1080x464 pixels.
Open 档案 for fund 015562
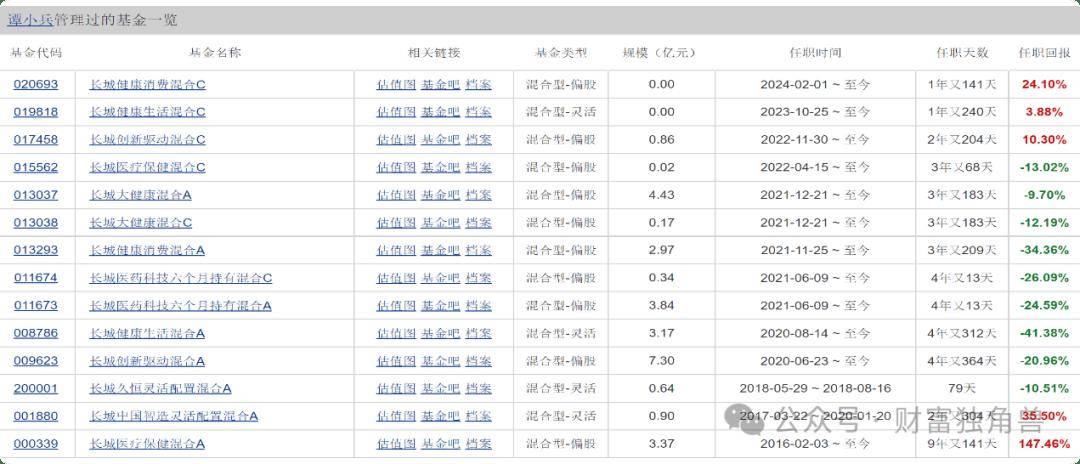tap(479, 167)
